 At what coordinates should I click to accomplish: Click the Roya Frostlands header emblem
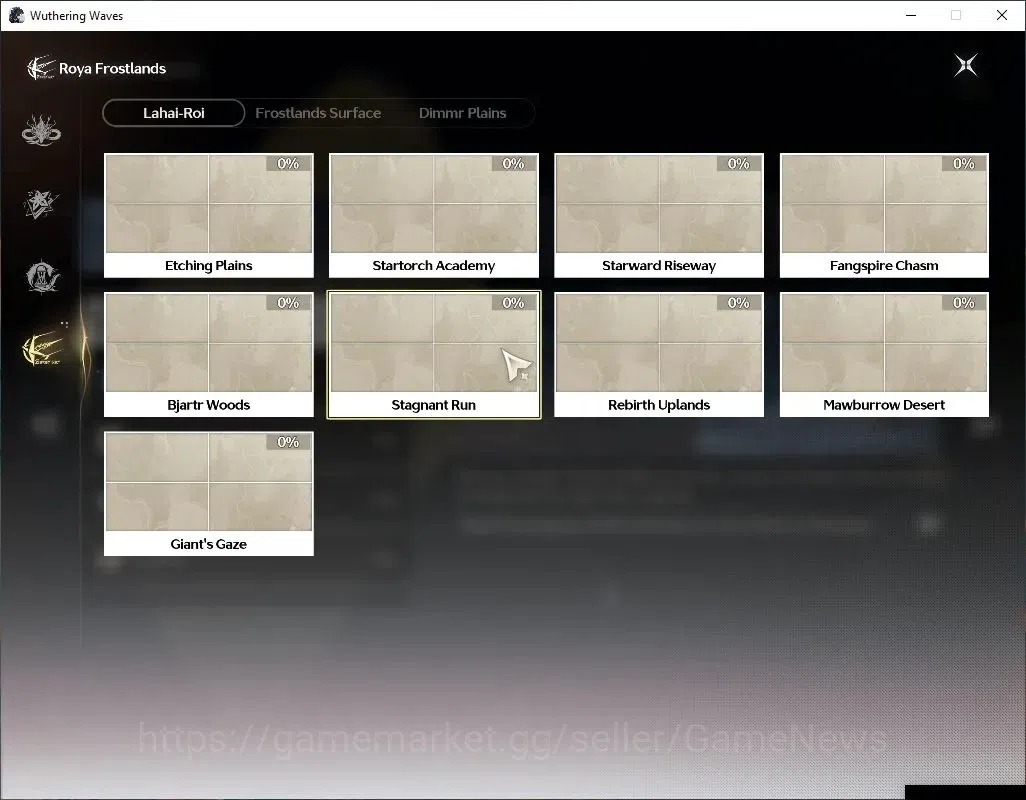tap(41, 68)
